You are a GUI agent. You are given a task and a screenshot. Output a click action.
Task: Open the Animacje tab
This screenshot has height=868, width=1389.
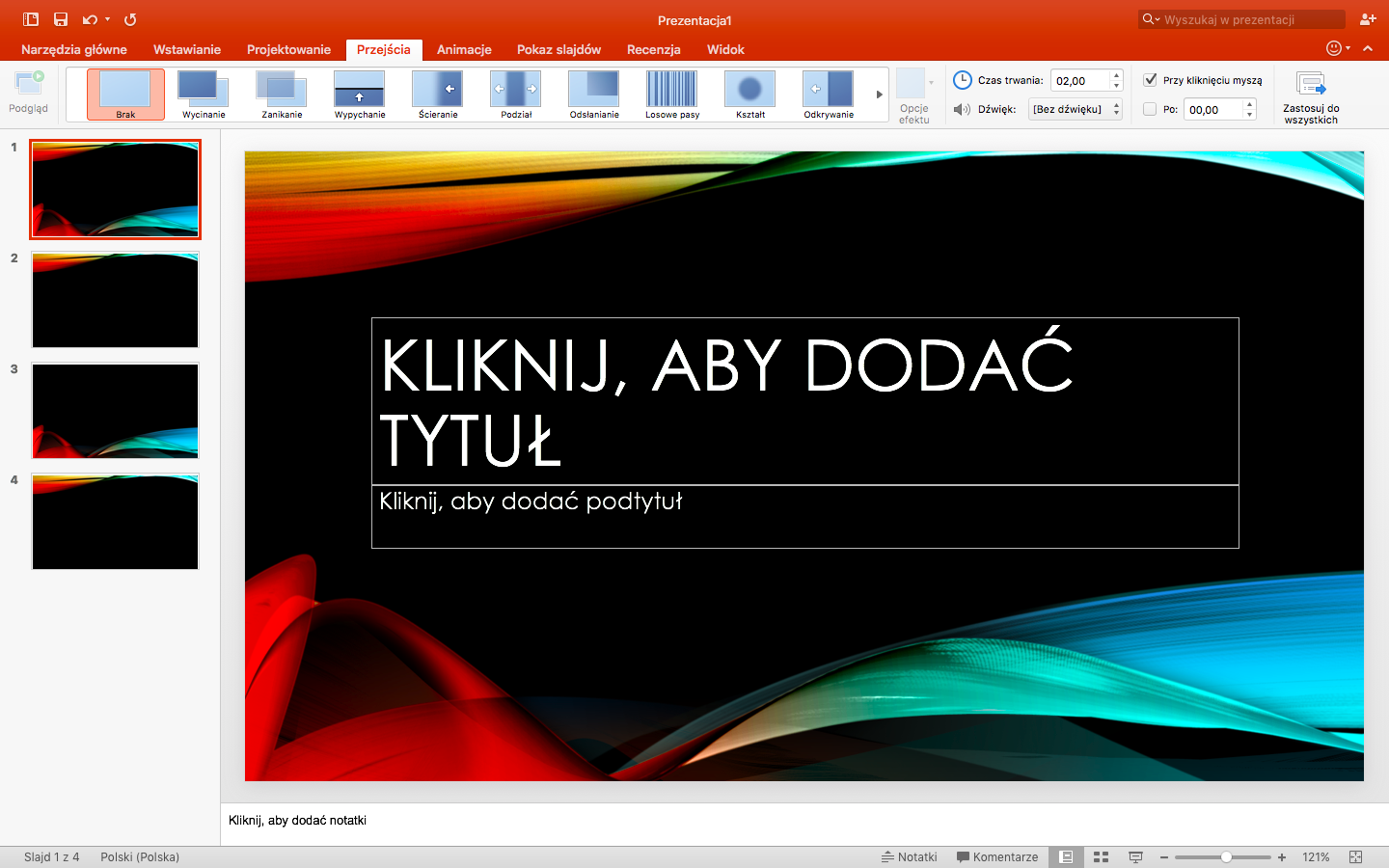pos(464,49)
